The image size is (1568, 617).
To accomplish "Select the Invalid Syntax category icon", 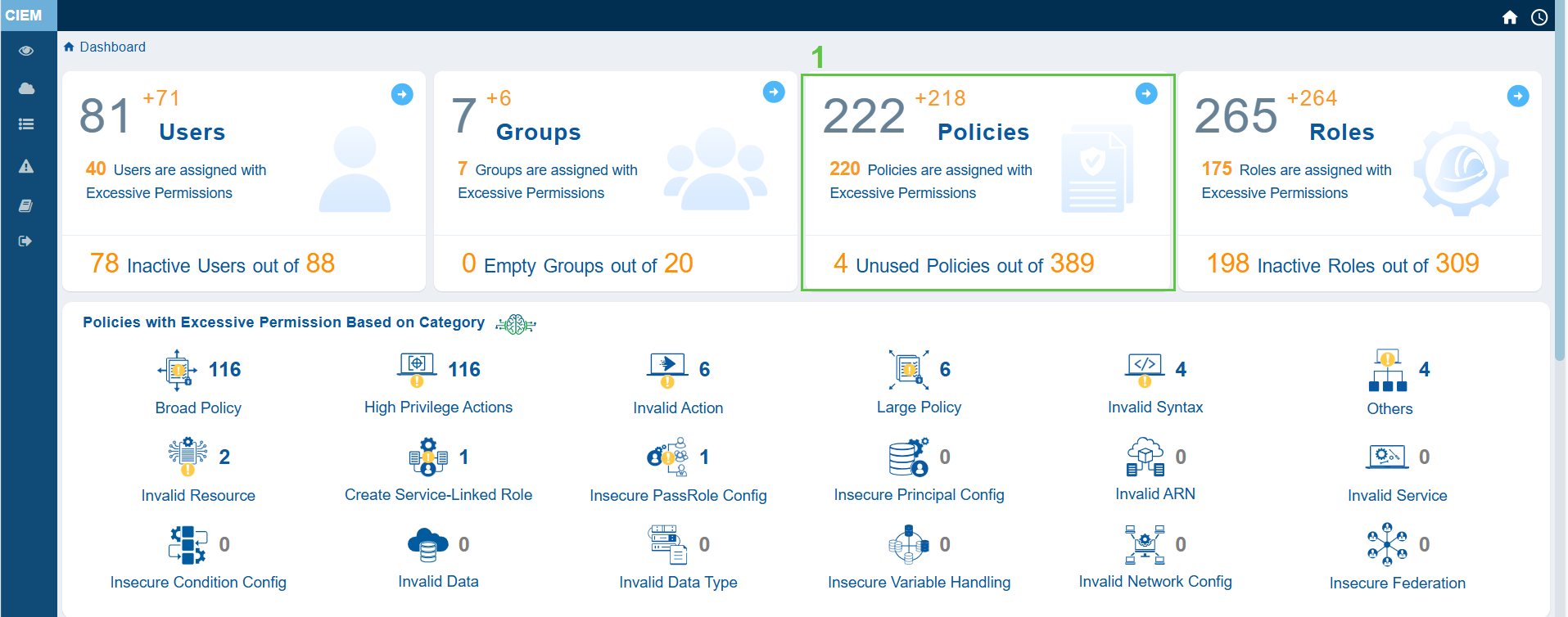I will pyautogui.click(x=1145, y=370).
